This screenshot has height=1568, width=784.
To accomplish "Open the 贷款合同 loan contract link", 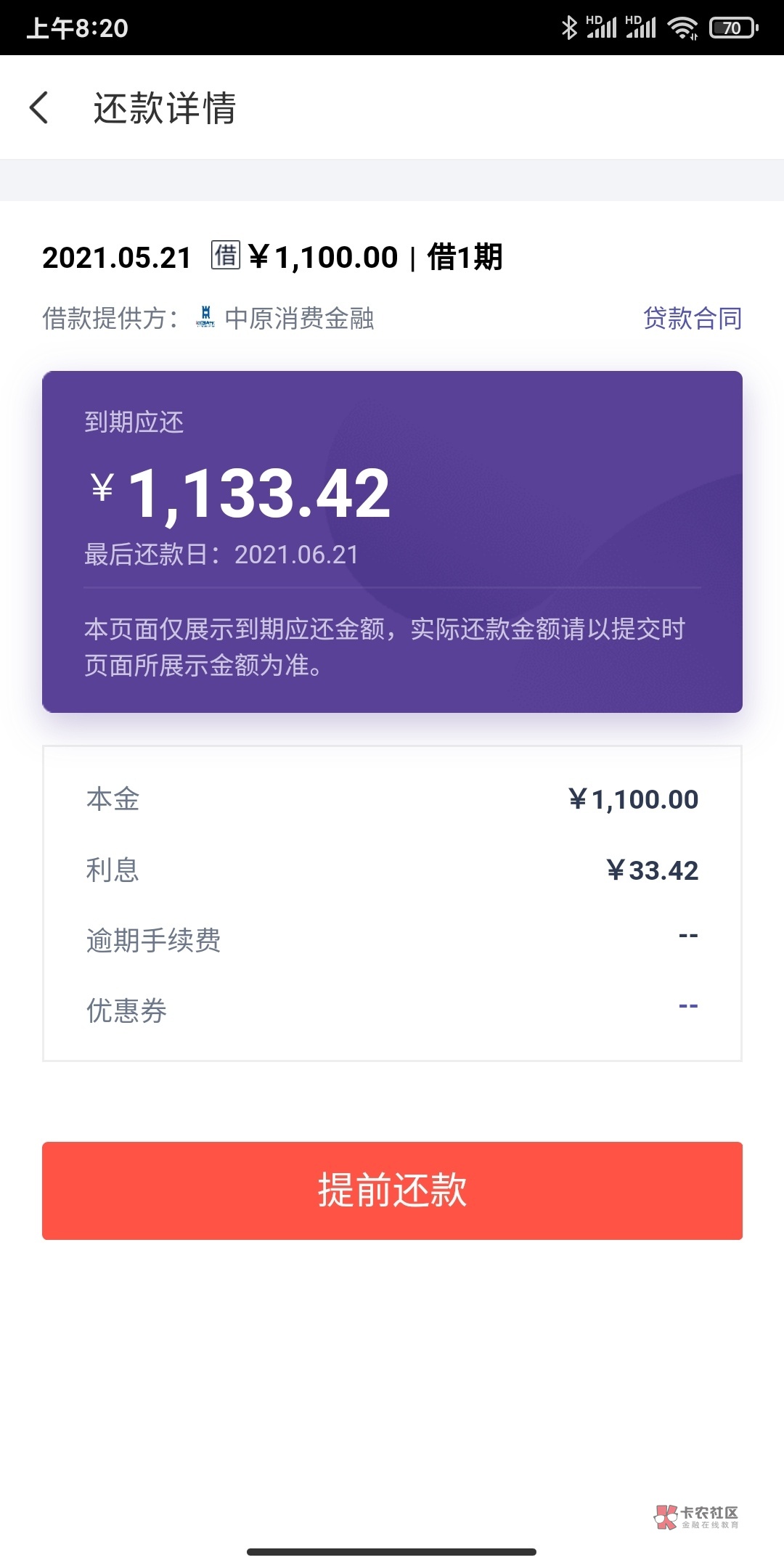I will click(x=692, y=318).
